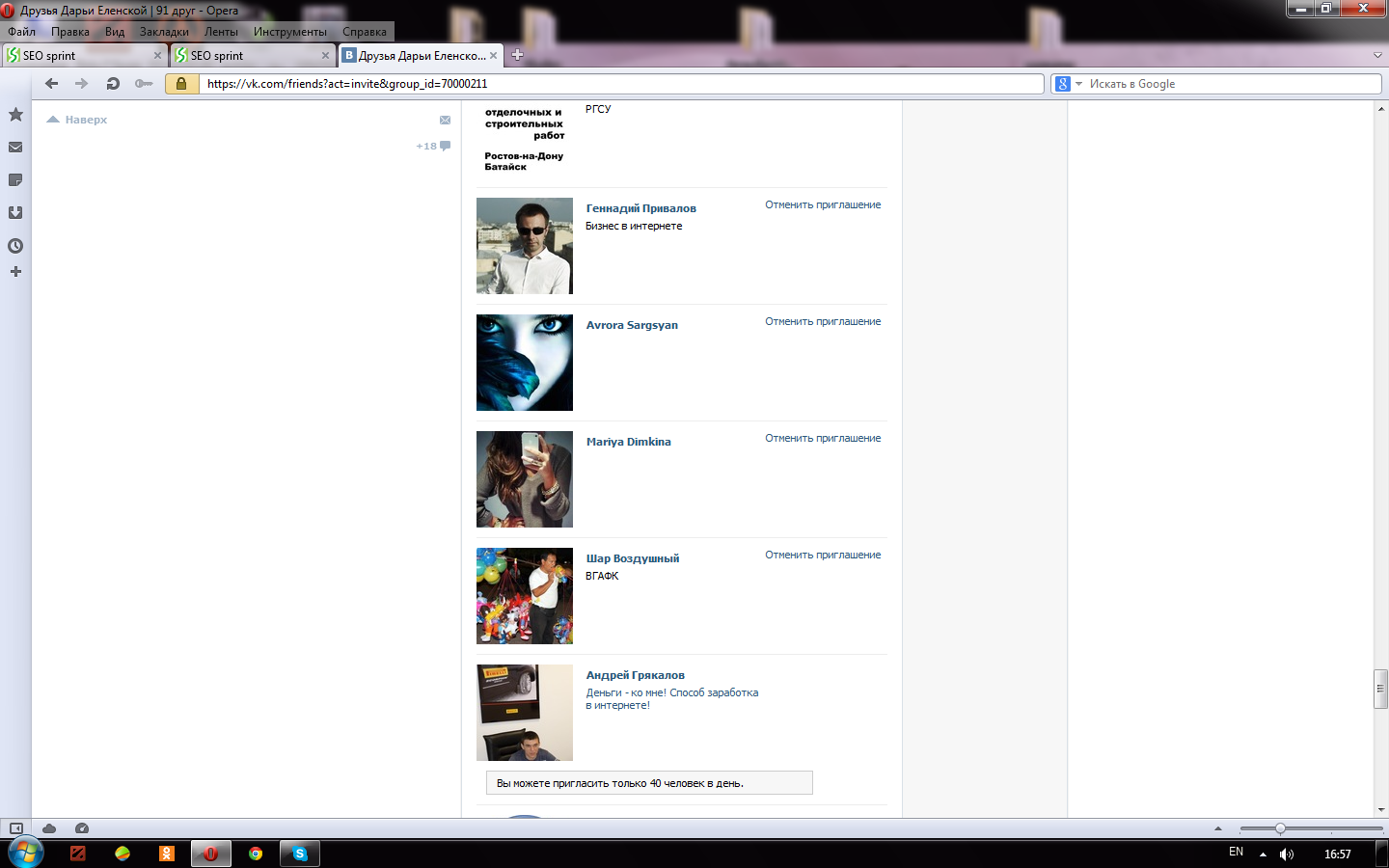Click Геннадий Привалов profile photo

click(525, 246)
